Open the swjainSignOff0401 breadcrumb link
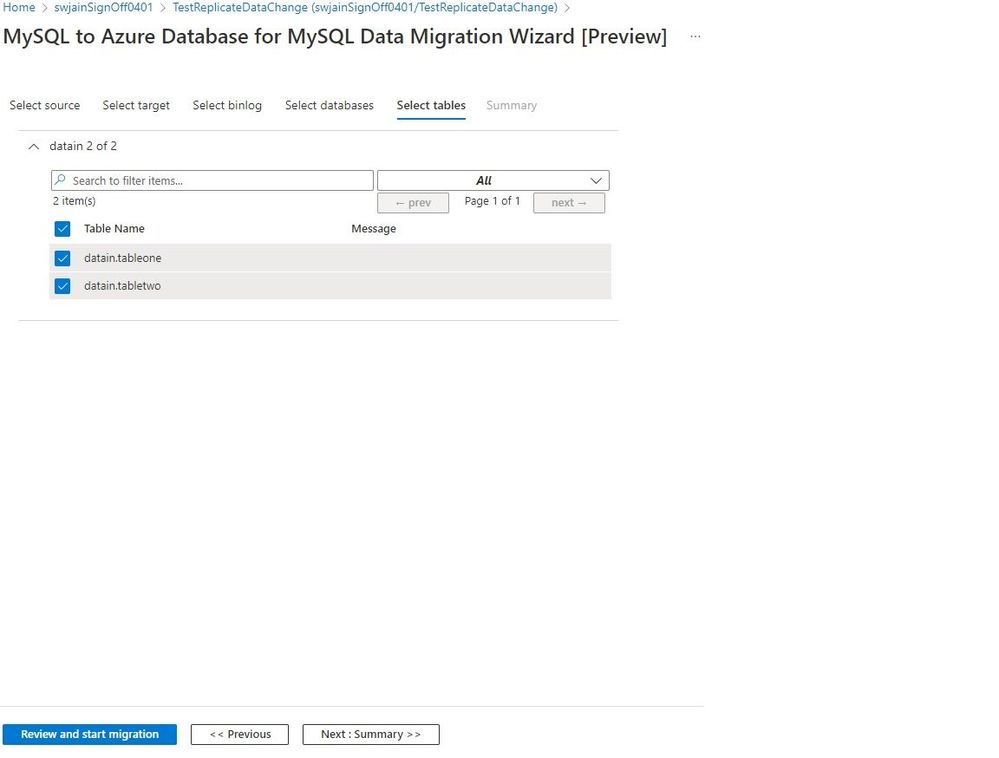 103,8
